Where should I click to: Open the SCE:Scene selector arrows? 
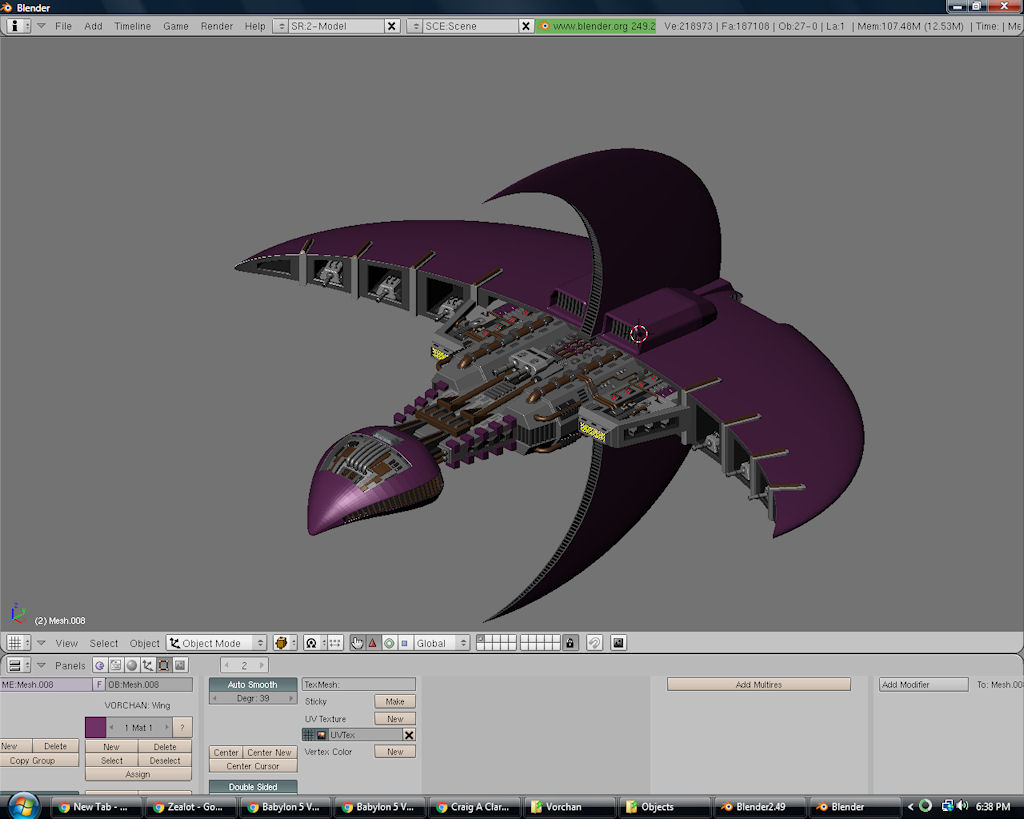415,26
